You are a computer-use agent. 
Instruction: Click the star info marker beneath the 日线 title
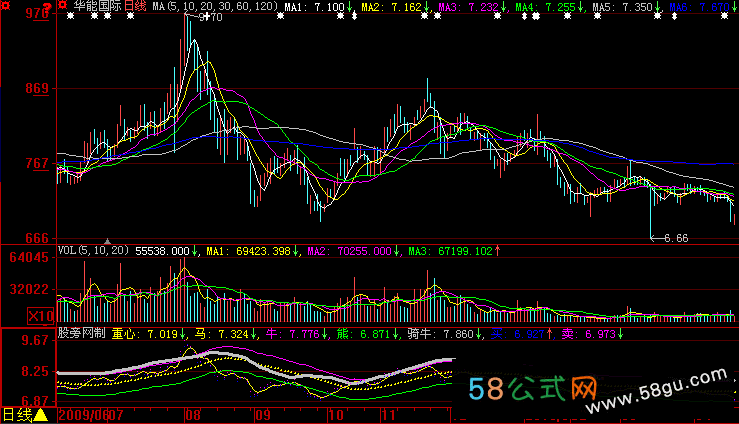[131, 16]
